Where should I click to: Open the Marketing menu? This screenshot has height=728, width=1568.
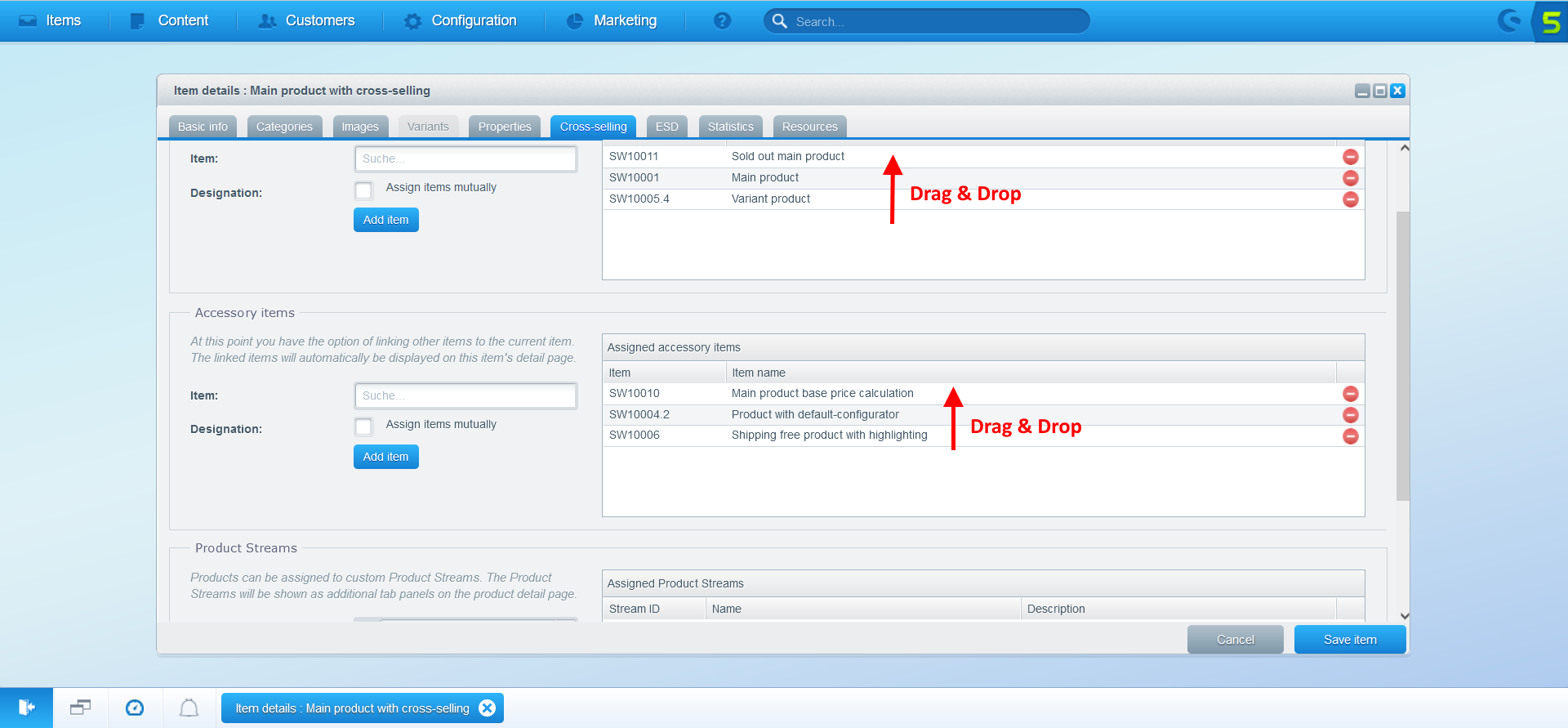point(612,21)
